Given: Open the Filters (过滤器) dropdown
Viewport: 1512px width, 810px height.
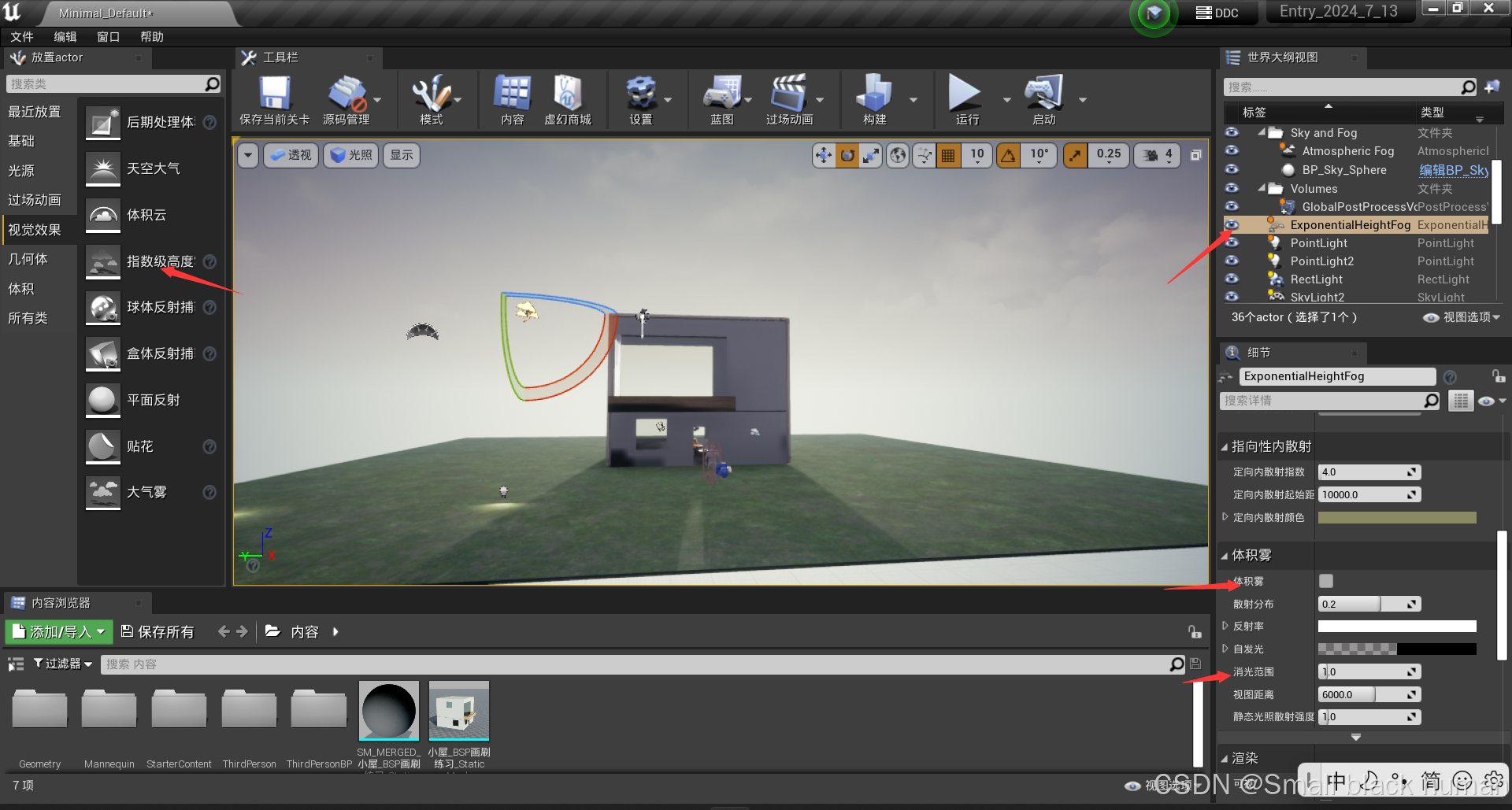Looking at the screenshot, I should 62,664.
